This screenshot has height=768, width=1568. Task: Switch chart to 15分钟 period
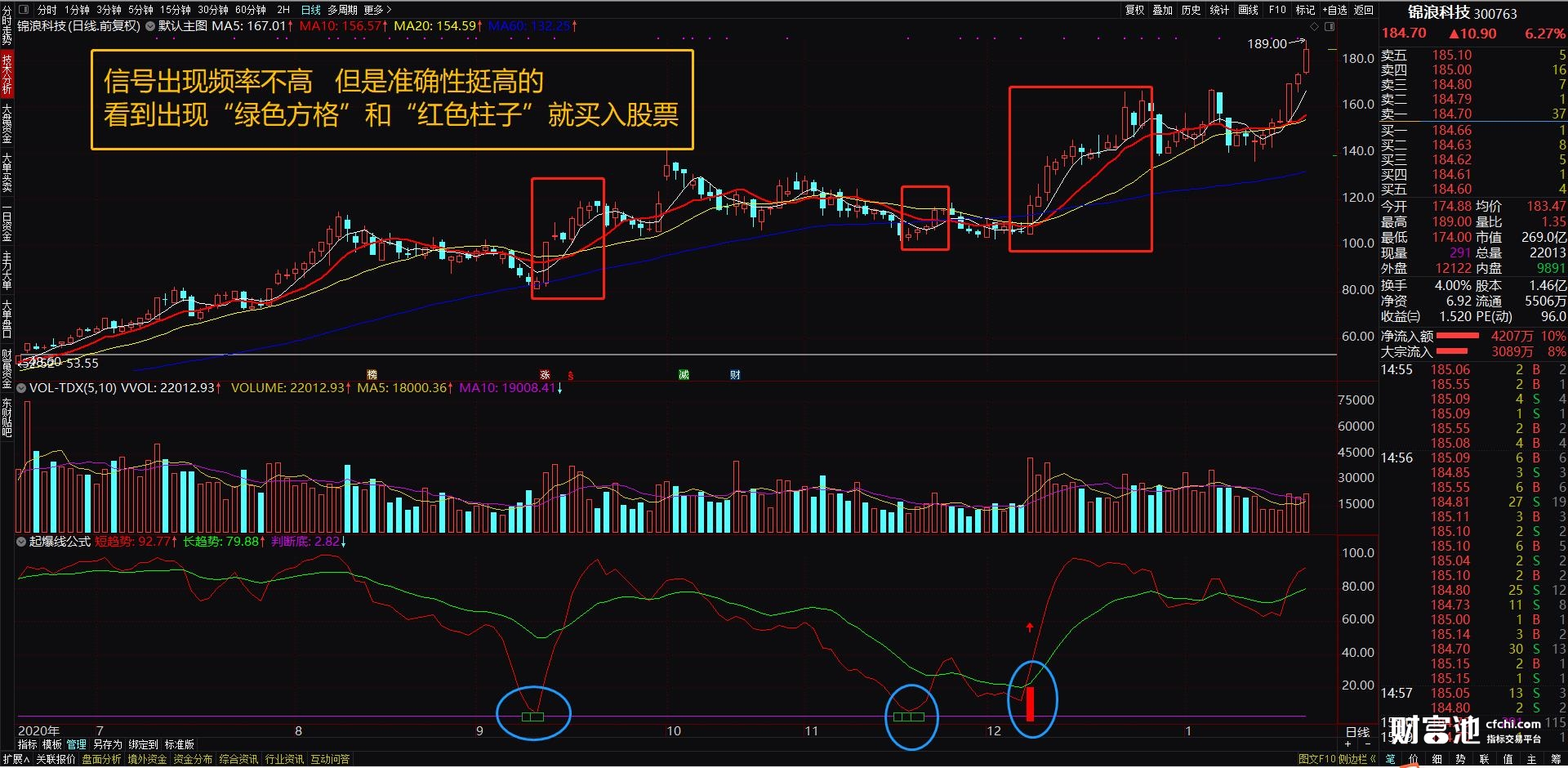175,10
